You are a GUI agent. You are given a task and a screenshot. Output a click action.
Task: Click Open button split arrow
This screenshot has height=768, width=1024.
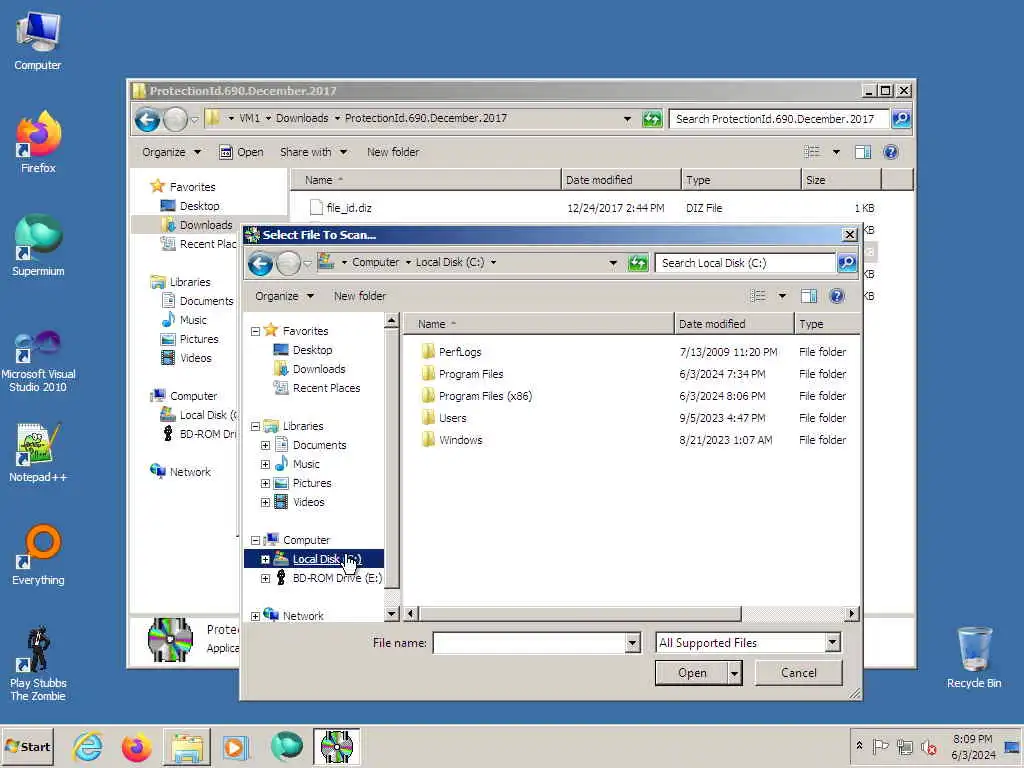click(x=735, y=673)
